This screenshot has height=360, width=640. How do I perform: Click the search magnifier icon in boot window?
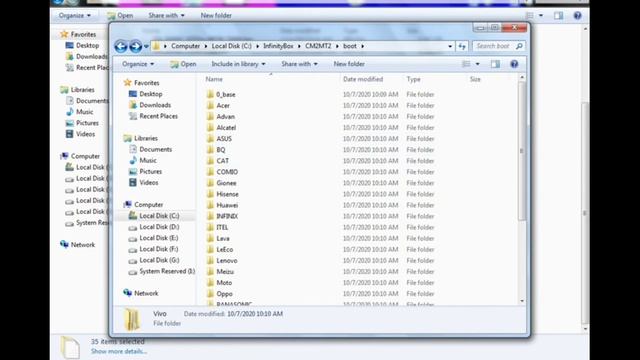519,46
